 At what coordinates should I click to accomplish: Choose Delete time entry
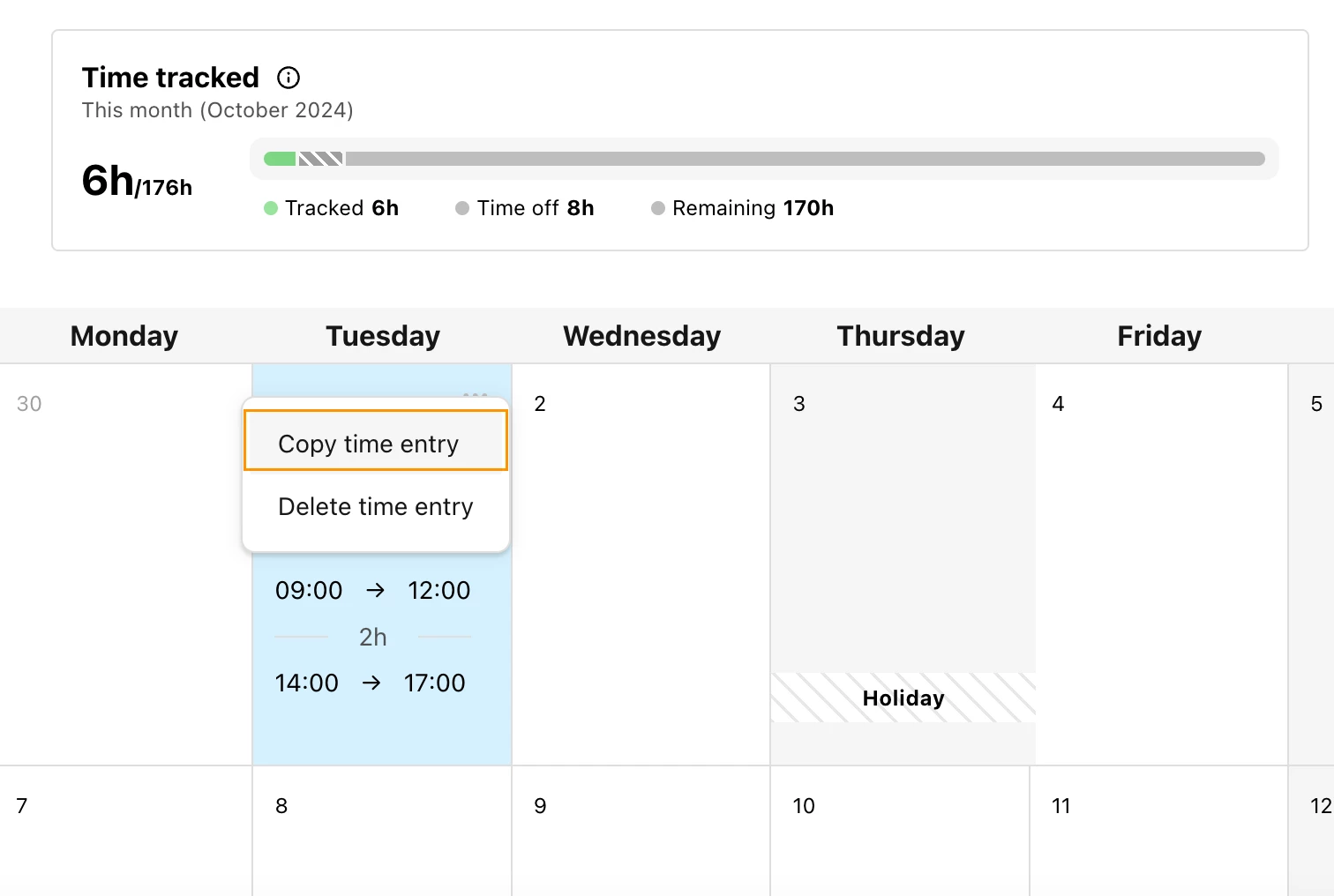(x=376, y=507)
